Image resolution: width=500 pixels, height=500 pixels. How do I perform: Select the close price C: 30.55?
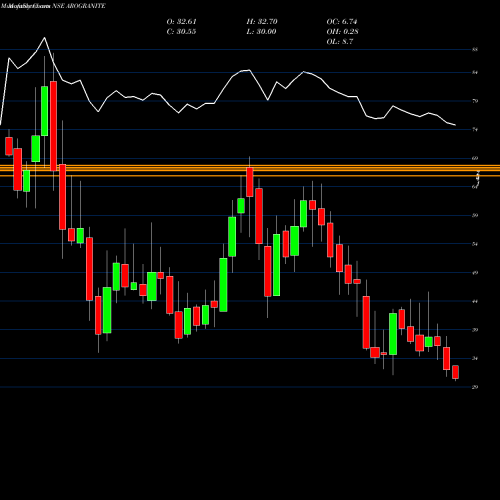pyautogui.click(x=181, y=32)
